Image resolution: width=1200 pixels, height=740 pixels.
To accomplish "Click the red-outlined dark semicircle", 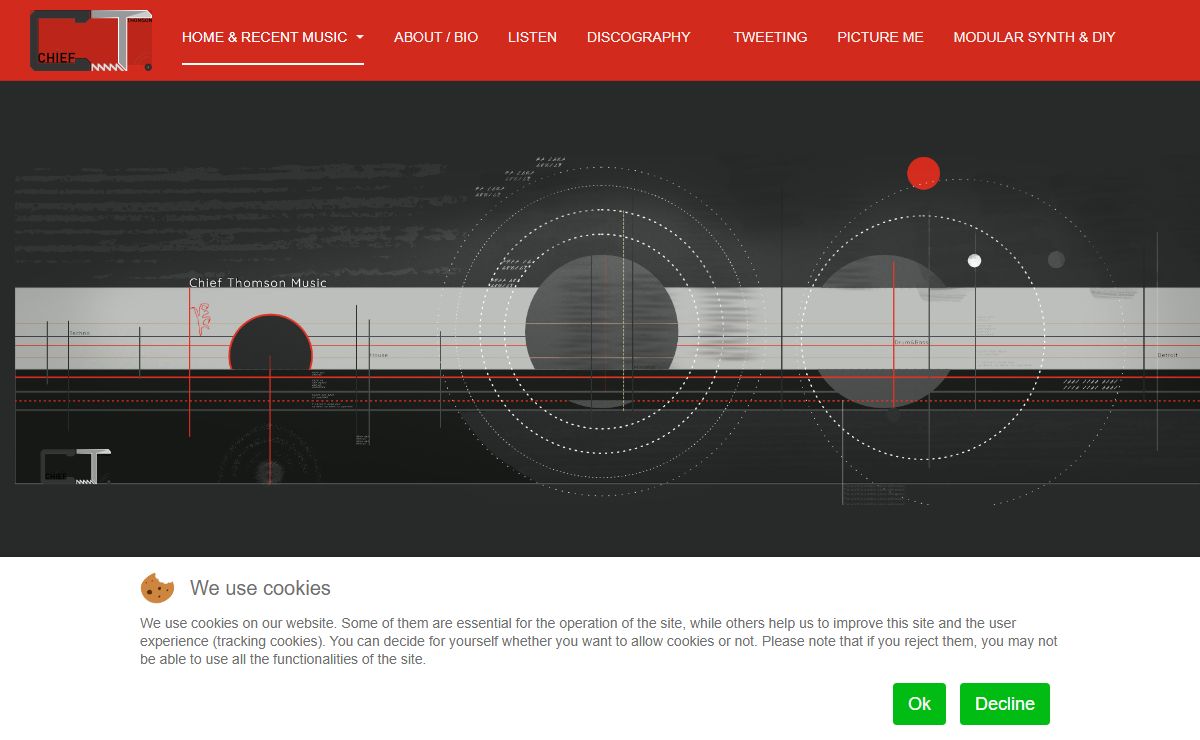I will tap(271, 344).
